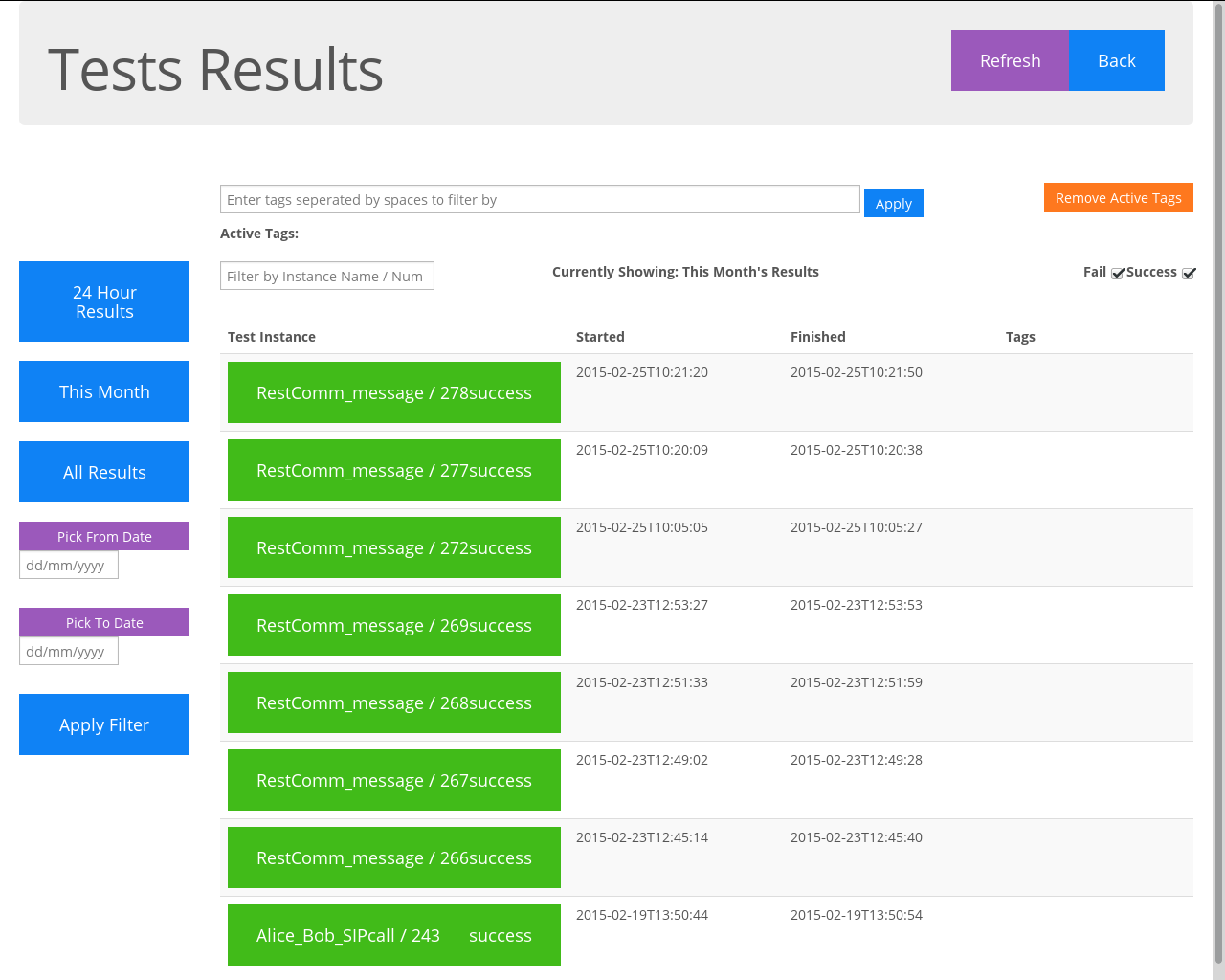
Task: Open RestComm_message / 278 result
Action: tap(394, 392)
